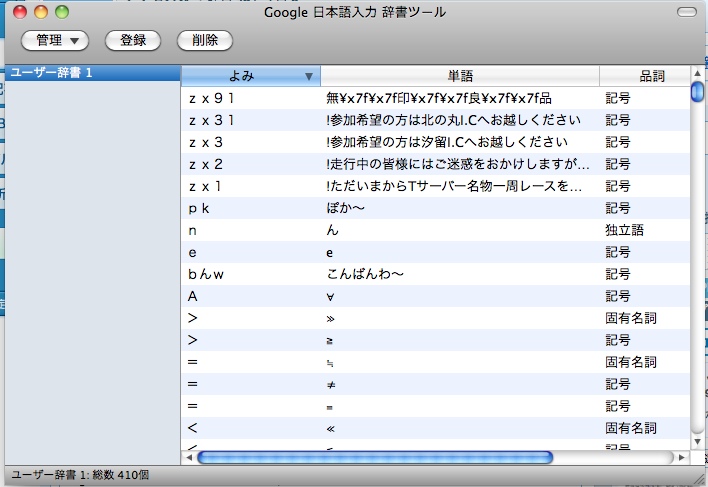708x487 pixels.
Task: Toggle the toolbar pill button in title bar
Action: click(x=687, y=12)
